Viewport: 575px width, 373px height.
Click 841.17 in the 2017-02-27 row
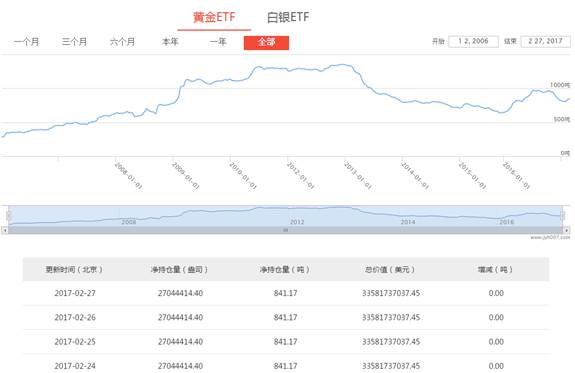click(x=285, y=293)
